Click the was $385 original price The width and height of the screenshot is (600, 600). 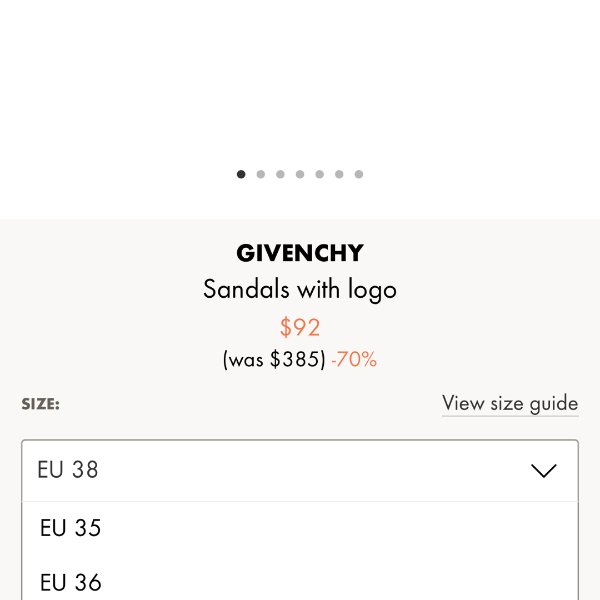274,360
